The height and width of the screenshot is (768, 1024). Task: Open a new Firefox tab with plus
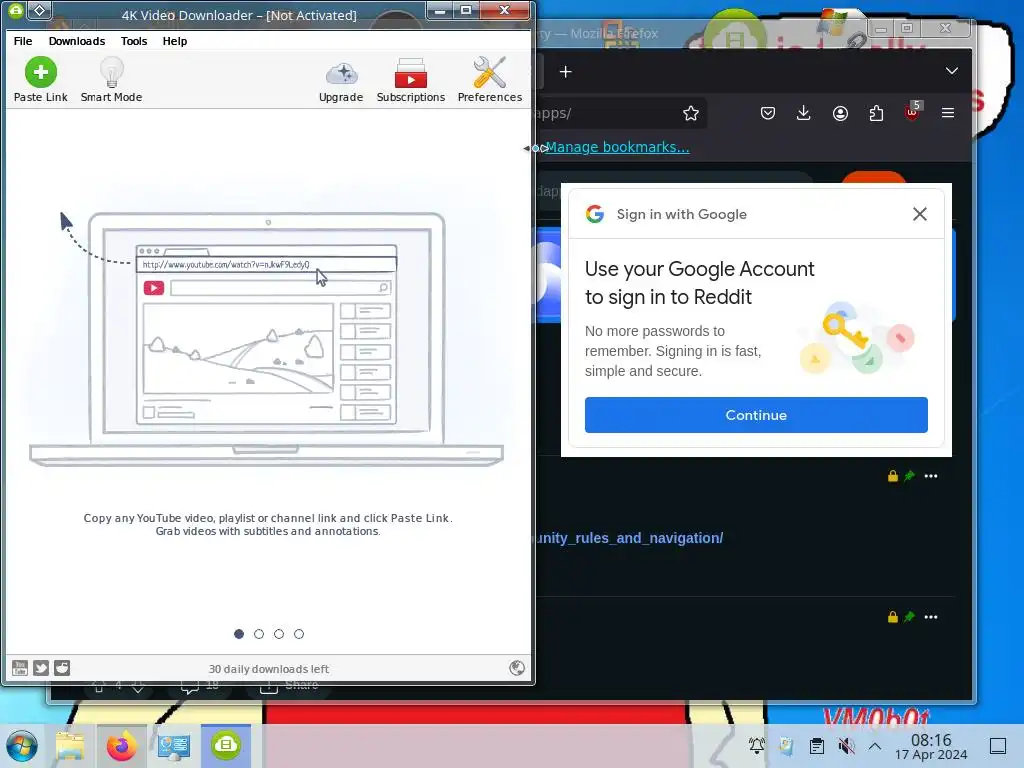click(566, 72)
